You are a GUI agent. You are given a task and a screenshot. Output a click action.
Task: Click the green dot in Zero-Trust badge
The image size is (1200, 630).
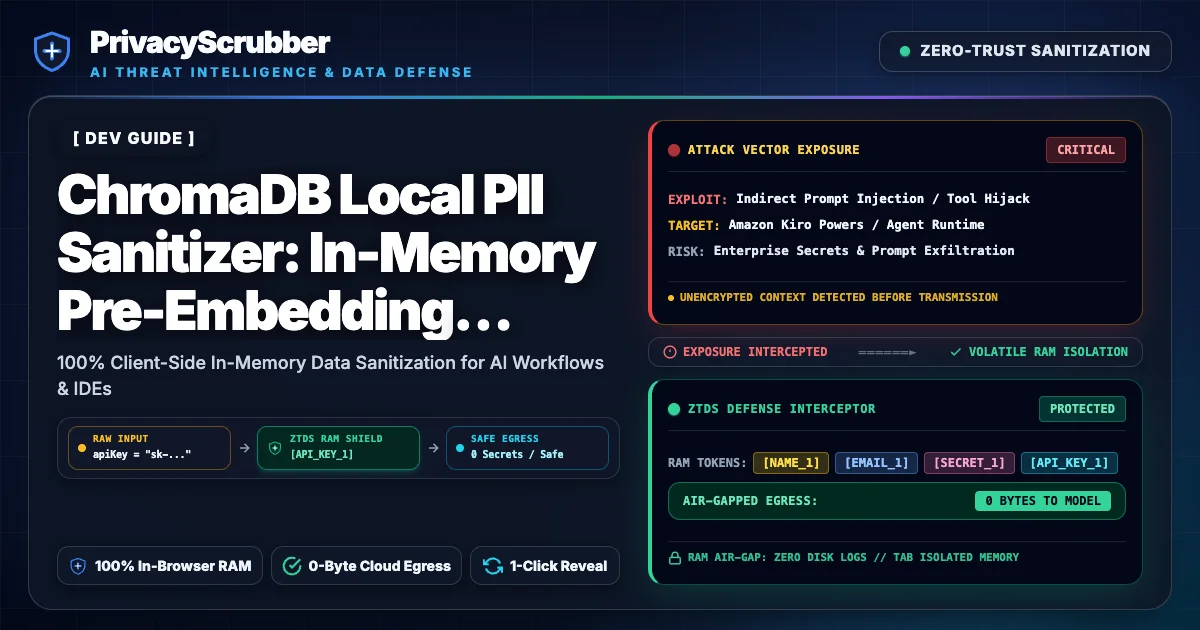coord(905,51)
